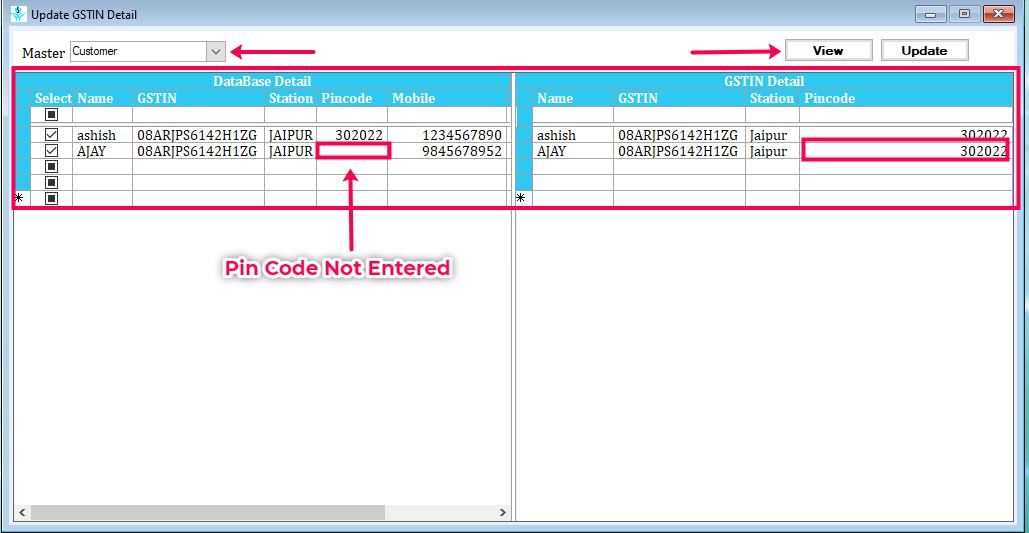1029x533 pixels.
Task: Select the ashish name cell in DataBase Detail
Action: 102,135
